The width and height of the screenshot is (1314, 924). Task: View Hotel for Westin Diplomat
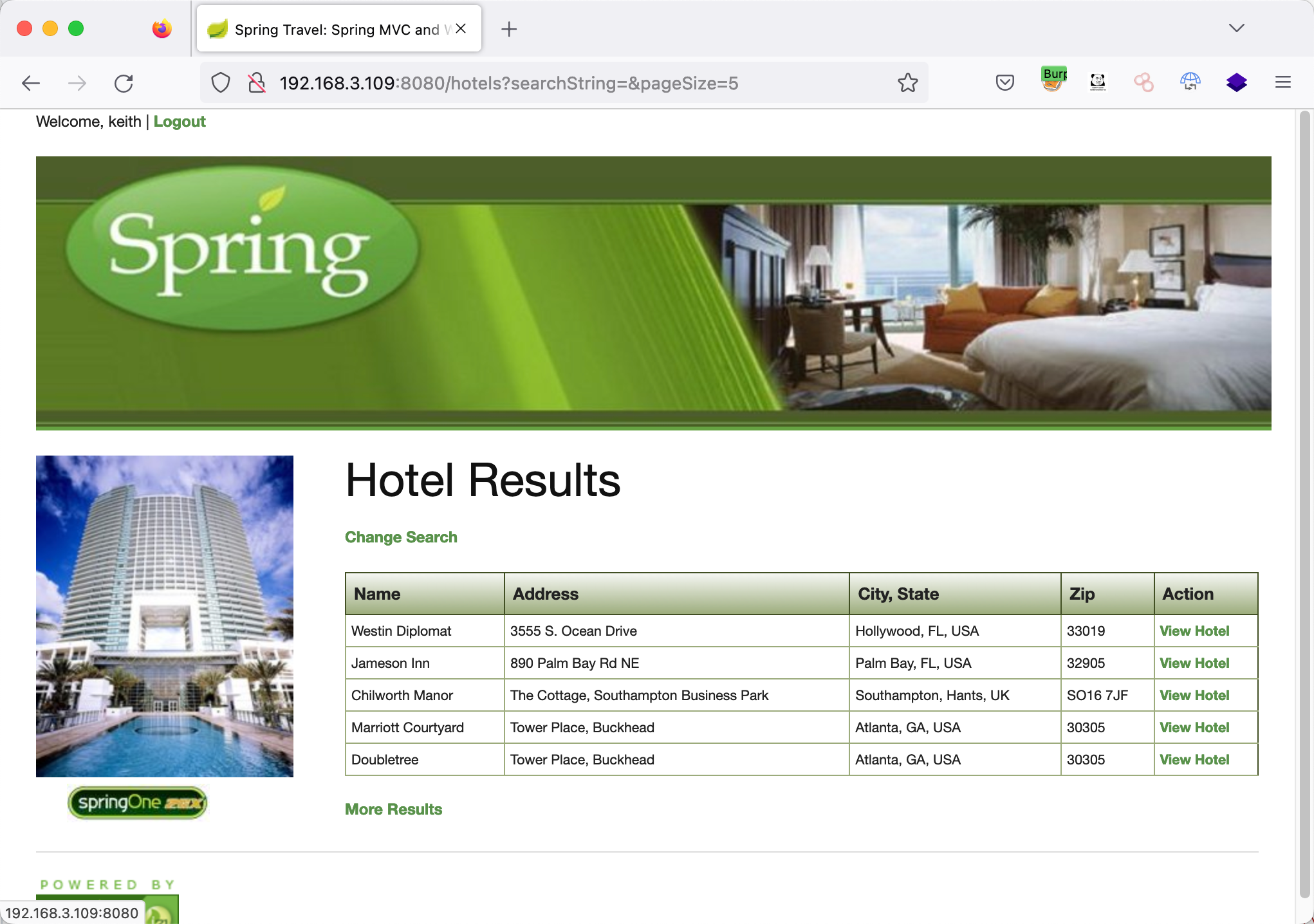(1194, 631)
